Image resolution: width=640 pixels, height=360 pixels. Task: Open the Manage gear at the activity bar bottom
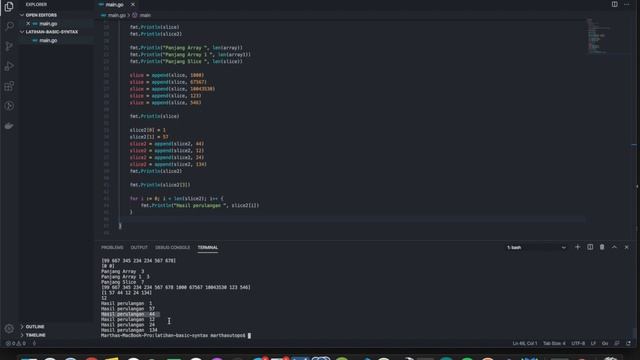click(9, 329)
